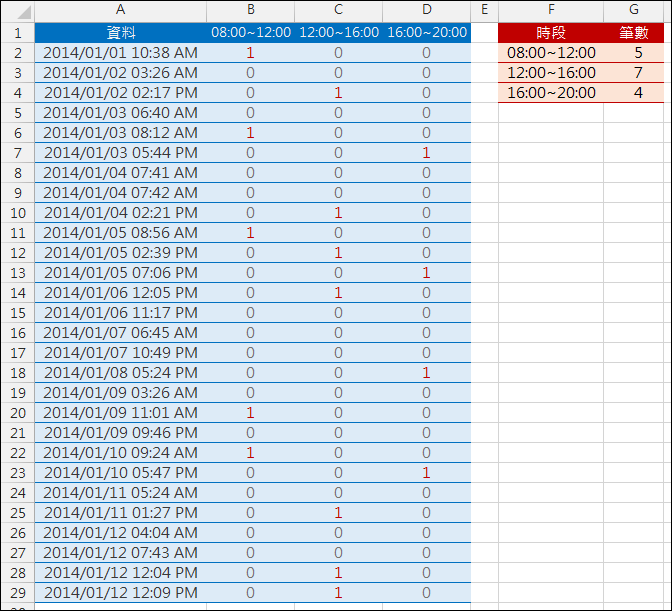Select cell 2014/01/05 08:56 AM
Image resolution: width=672 pixels, height=611 pixels.
point(120,233)
